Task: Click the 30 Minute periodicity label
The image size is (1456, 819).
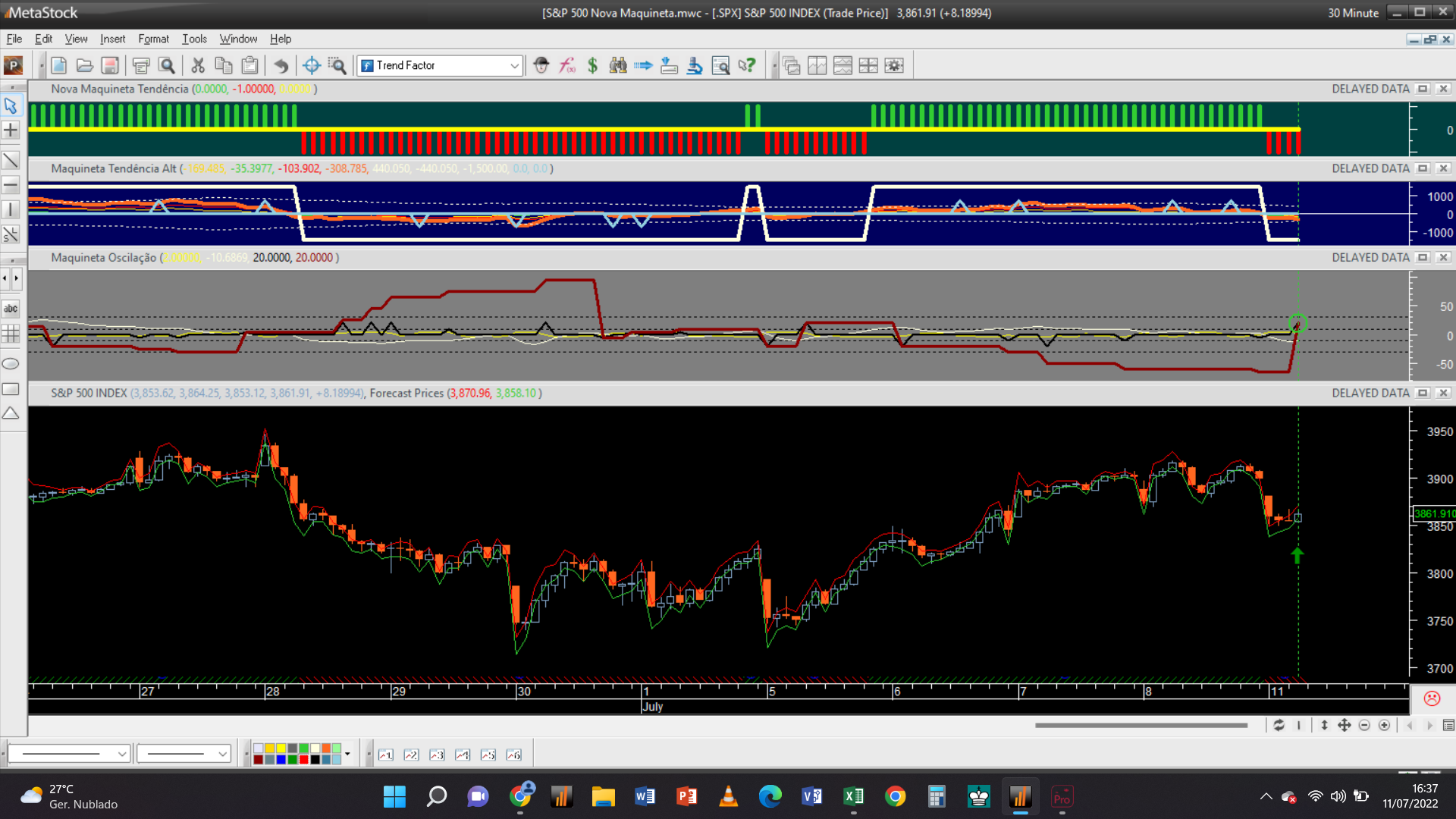Action: (1353, 13)
